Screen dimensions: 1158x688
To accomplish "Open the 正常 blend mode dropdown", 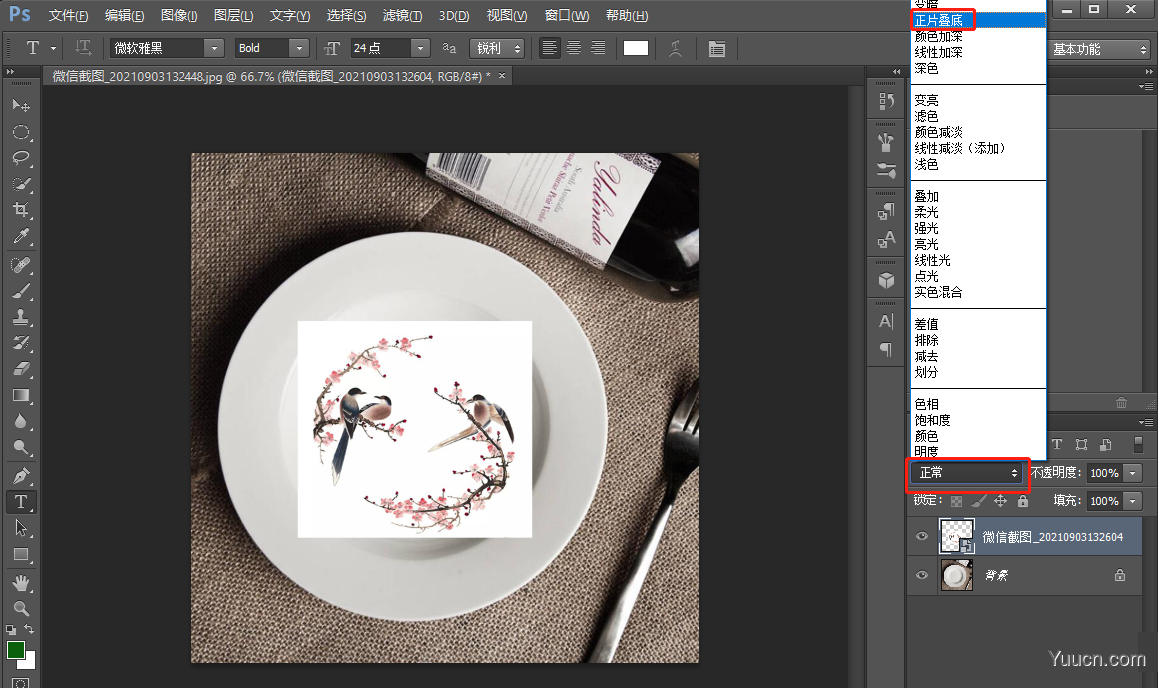I will point(968,473).
